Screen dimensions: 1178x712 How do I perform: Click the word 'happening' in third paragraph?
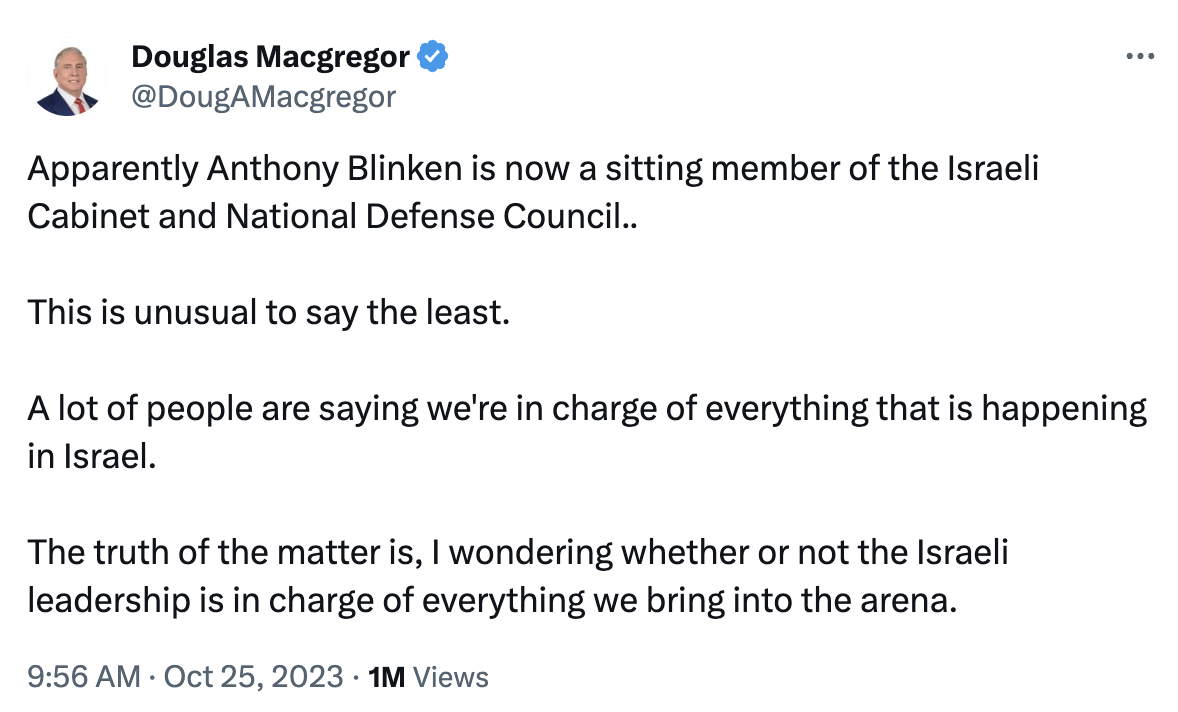(x=1065, y=409)
